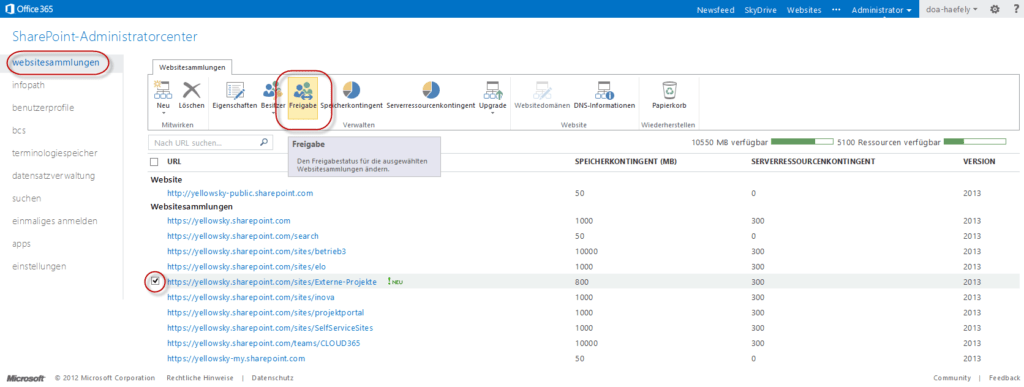The height and width of the screenshot is (387, 1024).
Task: Open the more options ellipsis in the top bar
Action: [837, 10]
